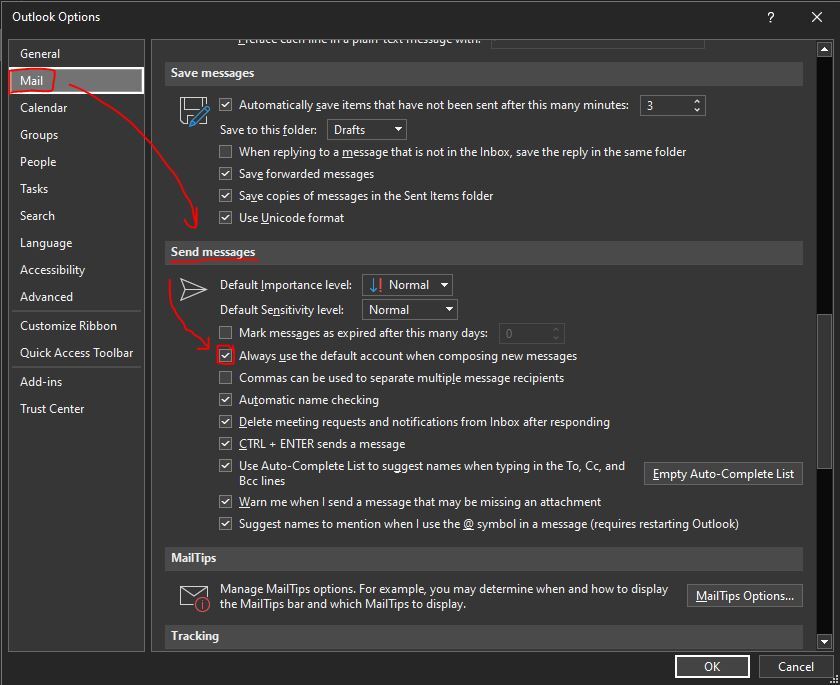The height and width of the screenshot is (685, 840).
Task: Toggle Suggest names to mention checkbox
Action: pos(226,524)
